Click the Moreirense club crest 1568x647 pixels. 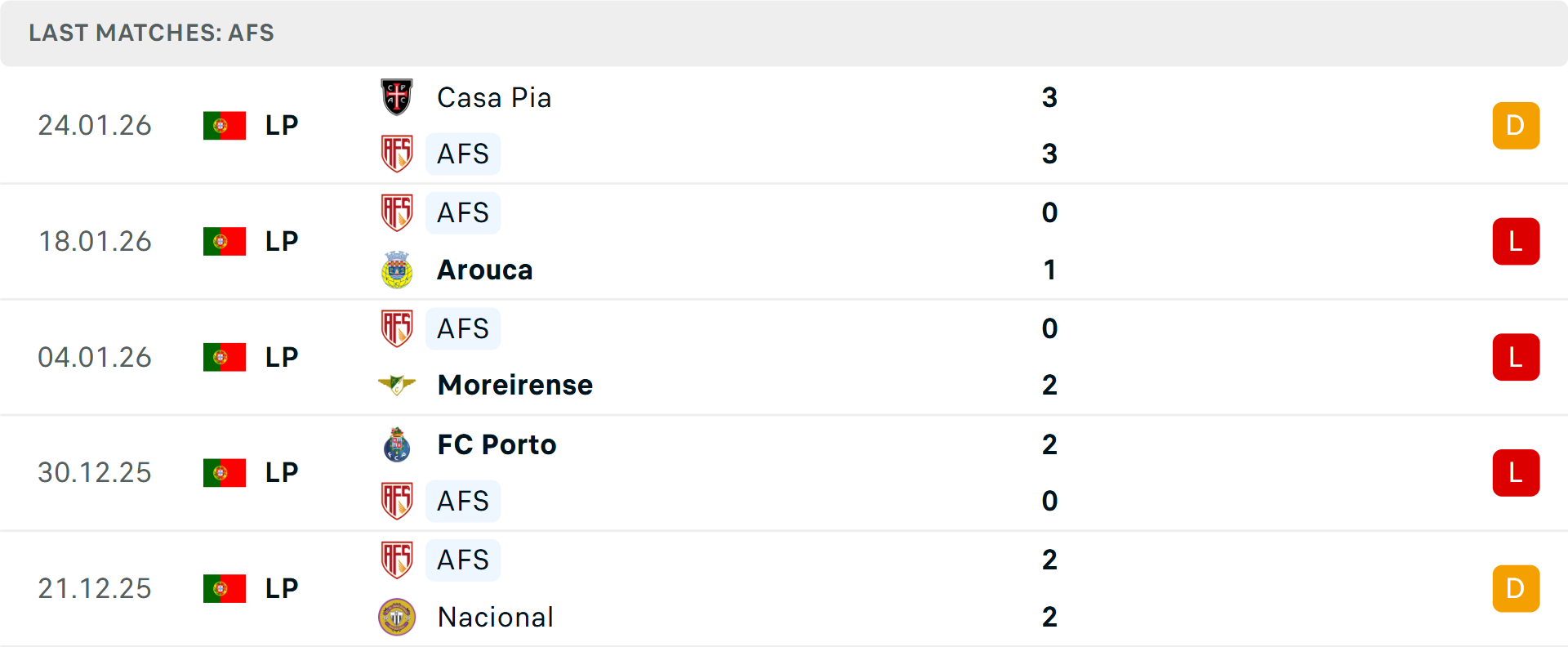point(397,385)
